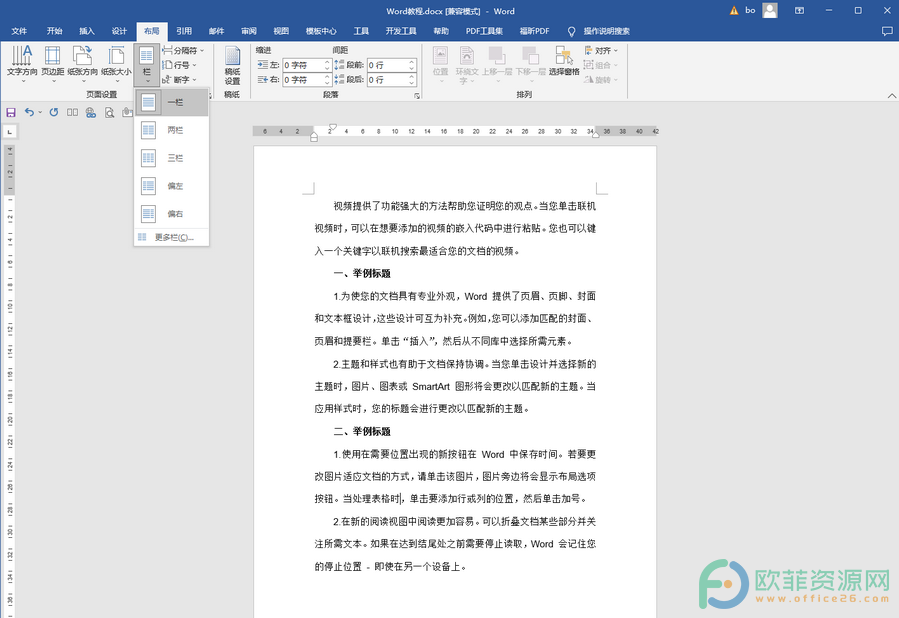
Task: Click the undo arrow icon
Action: coord(29,112)
